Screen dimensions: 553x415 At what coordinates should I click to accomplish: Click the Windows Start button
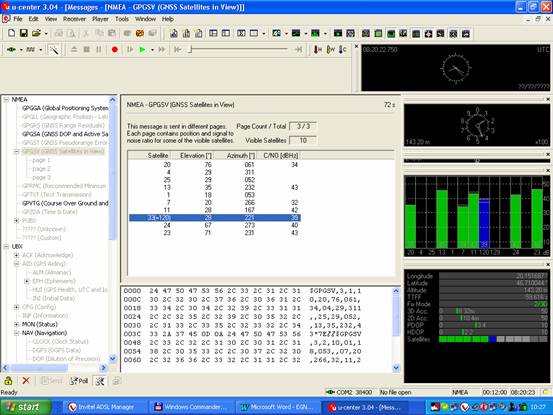click(x=25, y=407)
